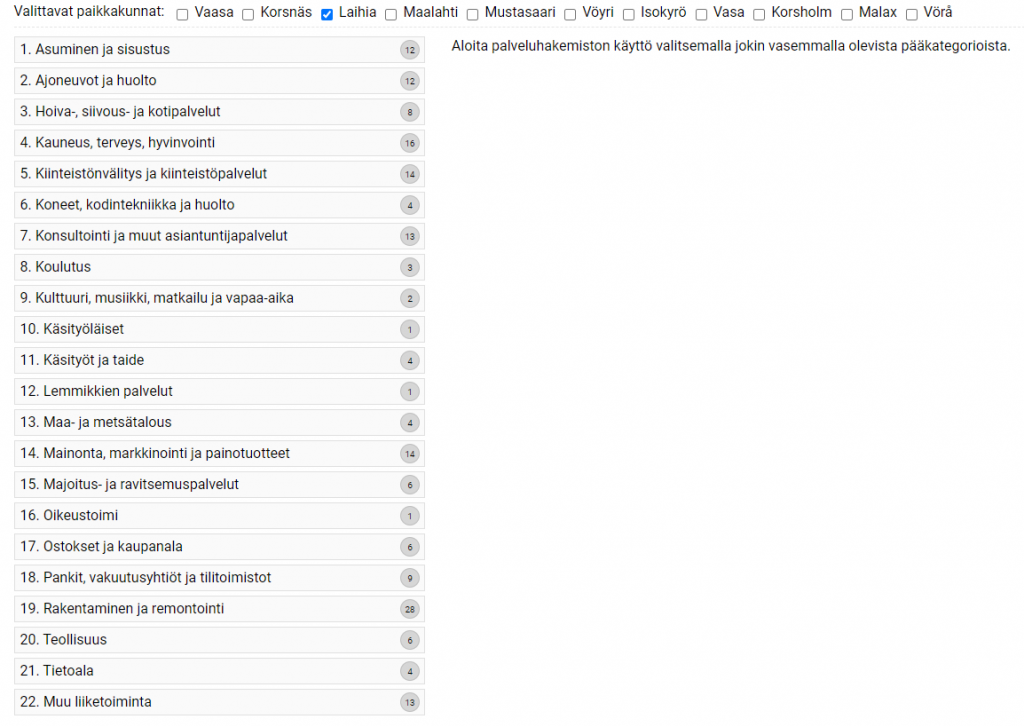Enable the Mustasaari checkbox
This screenshot has width=1024, height=727.
coord(472,14)
